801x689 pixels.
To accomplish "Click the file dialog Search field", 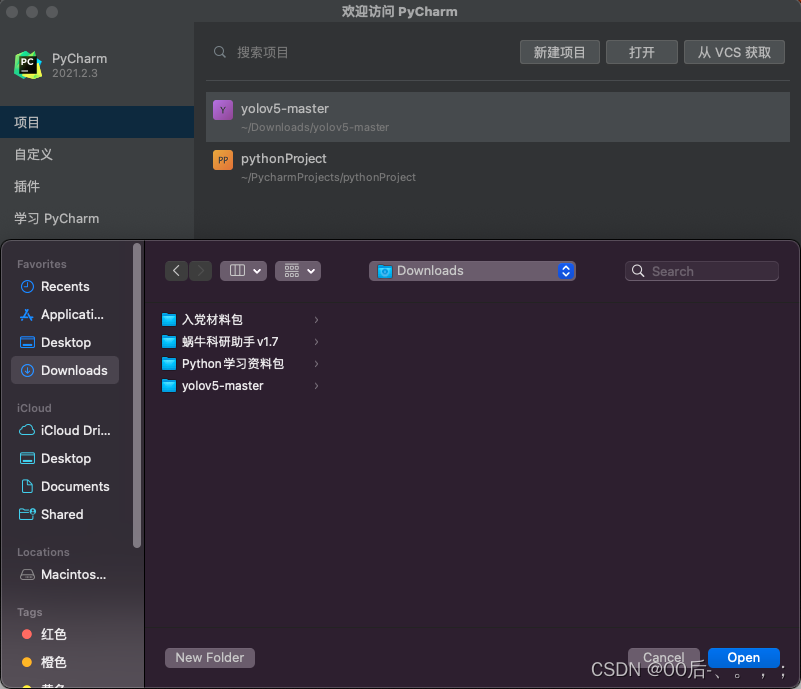I will pyautogui.click(x=701, y=271).
